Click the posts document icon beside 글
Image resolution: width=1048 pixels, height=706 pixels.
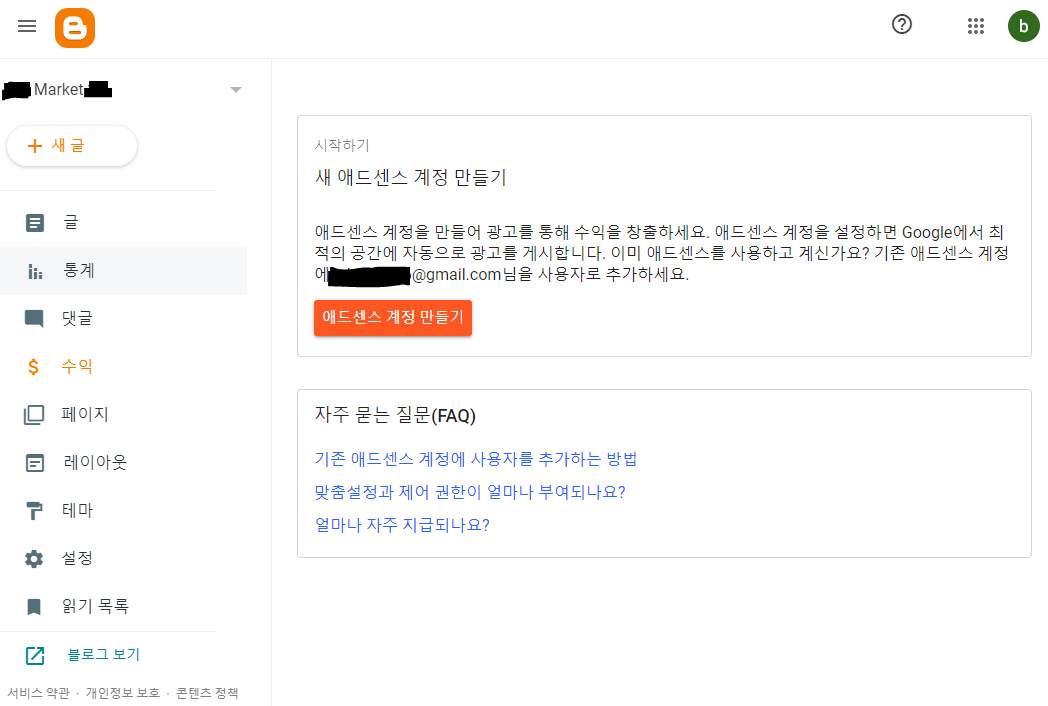tap(35, 223)
